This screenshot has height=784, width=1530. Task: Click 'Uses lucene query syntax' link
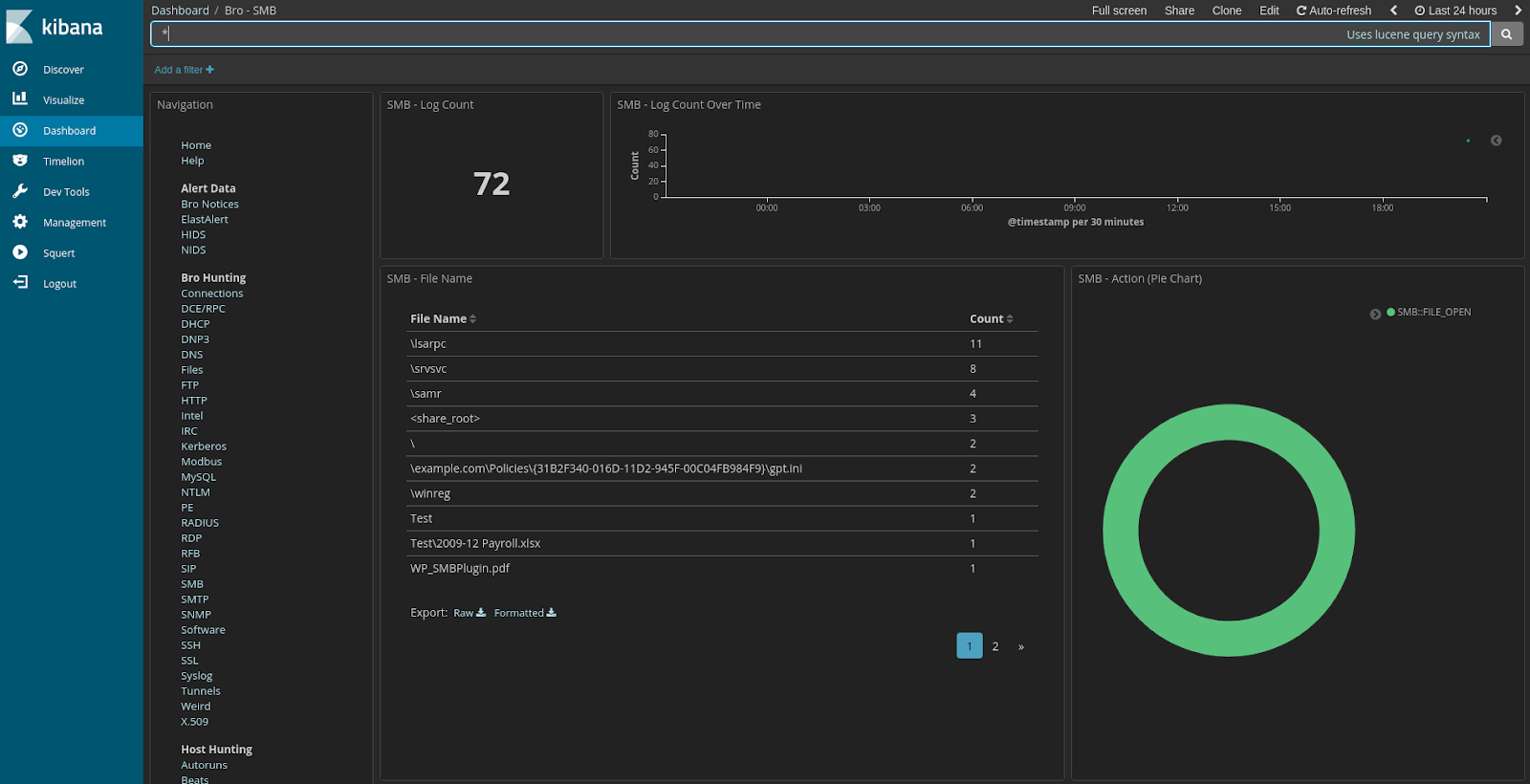tap(1412, 34)
